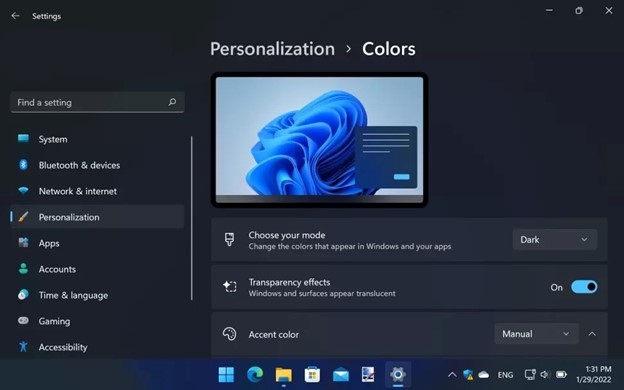Open Microsoft Edge from the taskbar
Viewport: 624px width, 390px height.
coord(255,374)
